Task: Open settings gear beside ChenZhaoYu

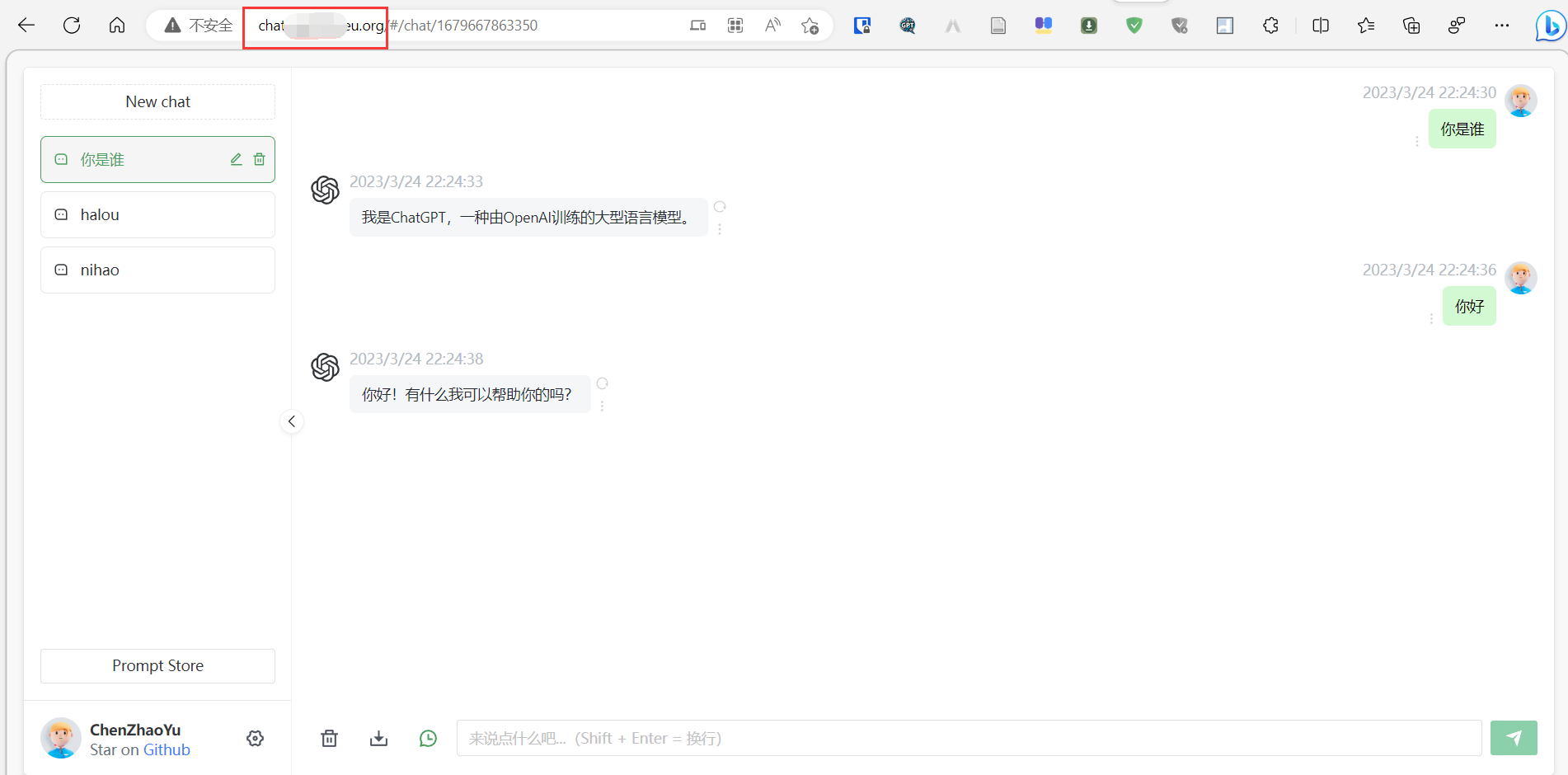Action: click(x=256, y=739)
